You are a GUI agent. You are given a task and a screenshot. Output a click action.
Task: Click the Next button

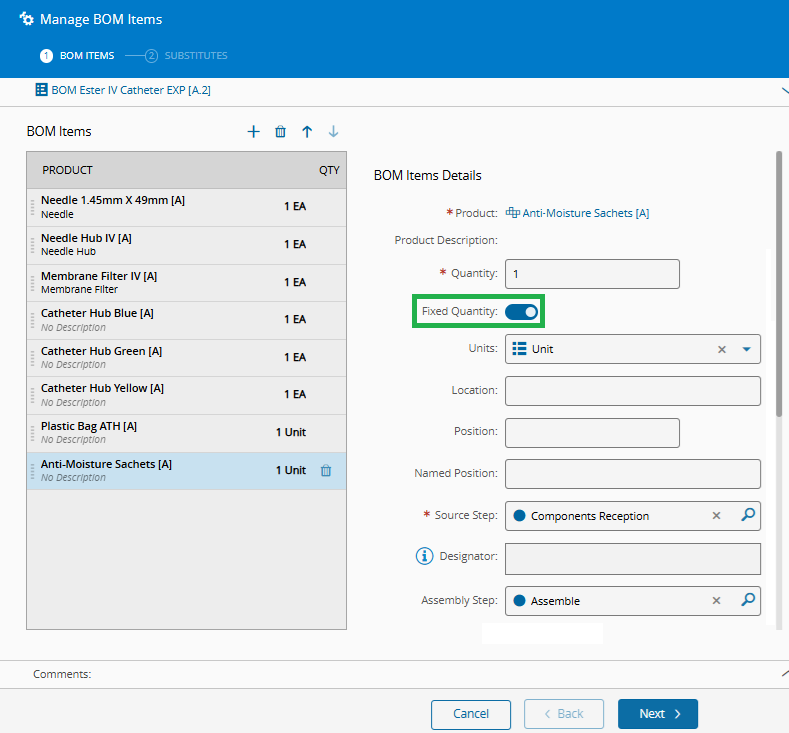(x=657, y=714)
